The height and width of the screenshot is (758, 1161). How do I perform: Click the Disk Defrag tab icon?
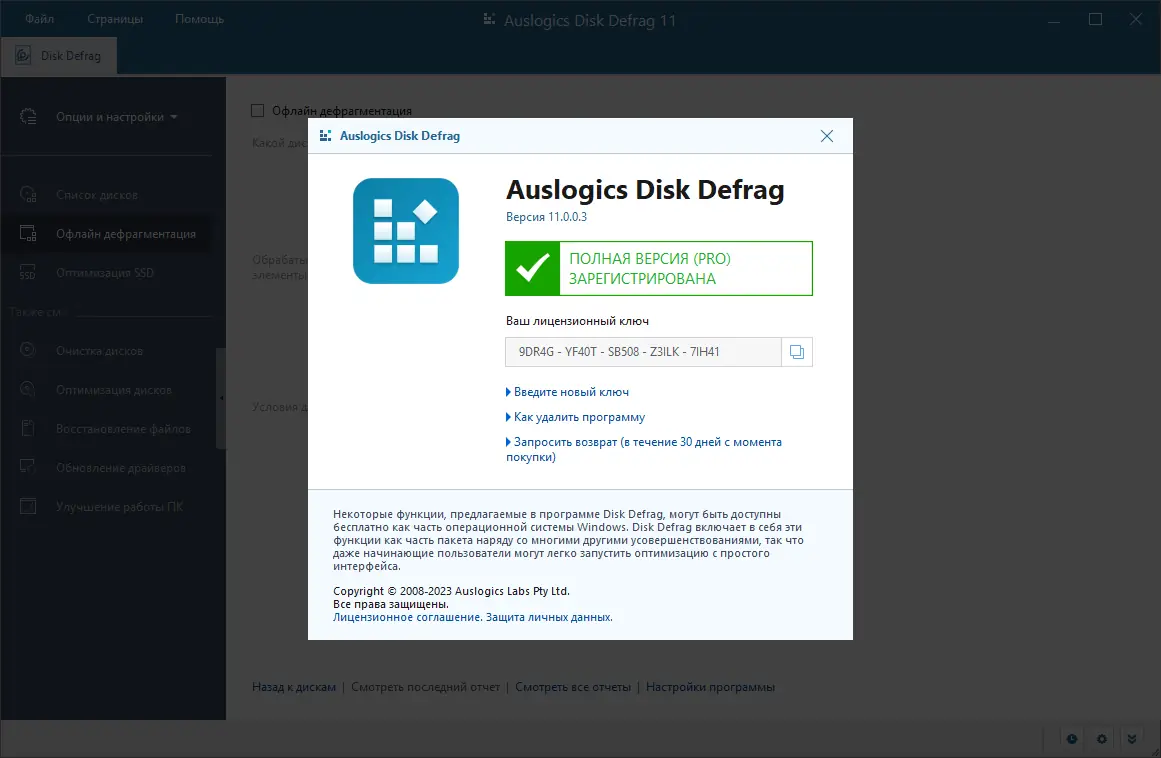pos(23,56)
